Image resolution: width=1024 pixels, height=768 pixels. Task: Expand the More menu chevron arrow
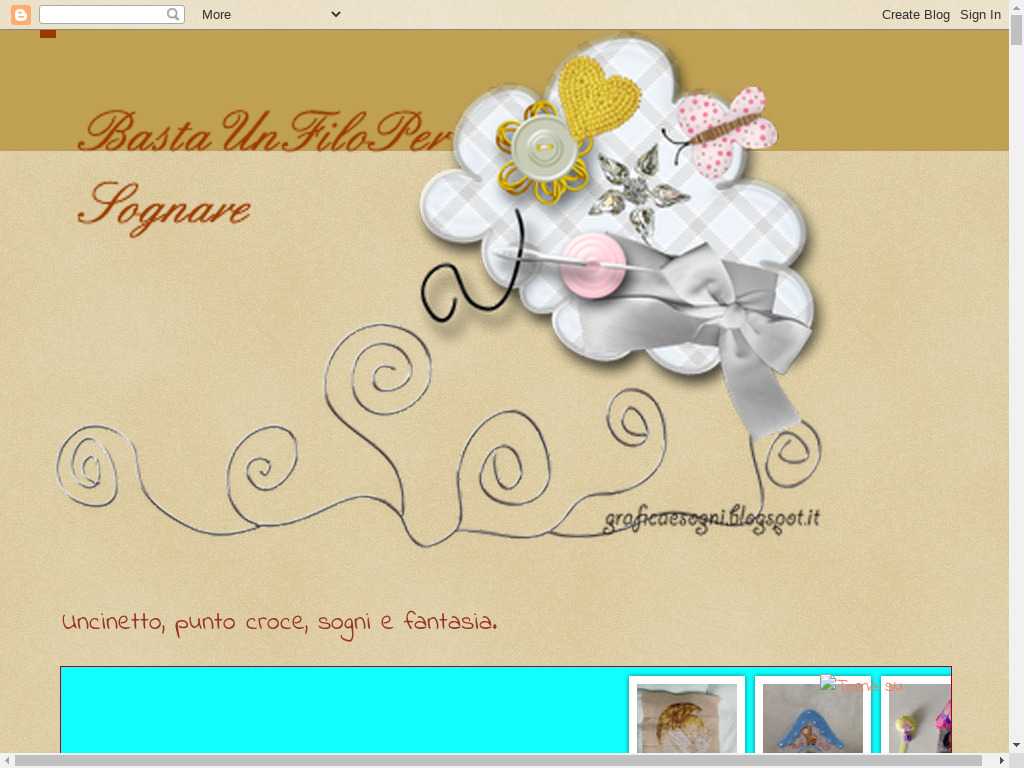[x=336, y=14]
